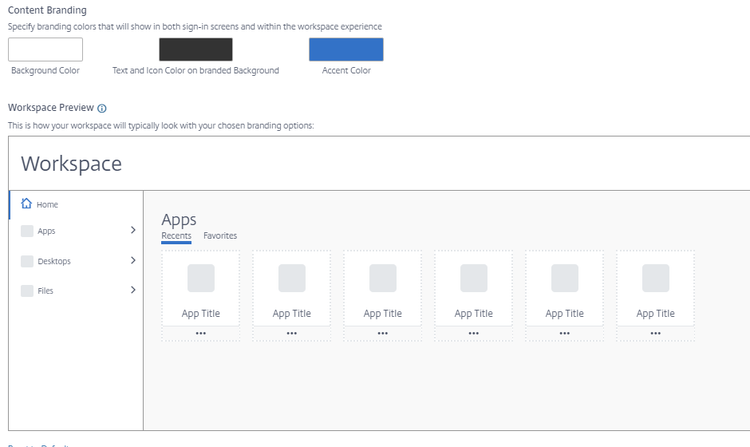
Task: Click the Apps heading in preview content
Action: coord(179,220)
